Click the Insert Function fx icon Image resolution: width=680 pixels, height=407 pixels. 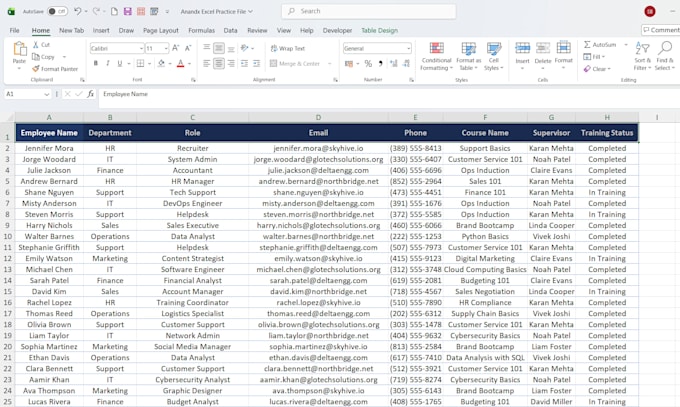(91, 94)
